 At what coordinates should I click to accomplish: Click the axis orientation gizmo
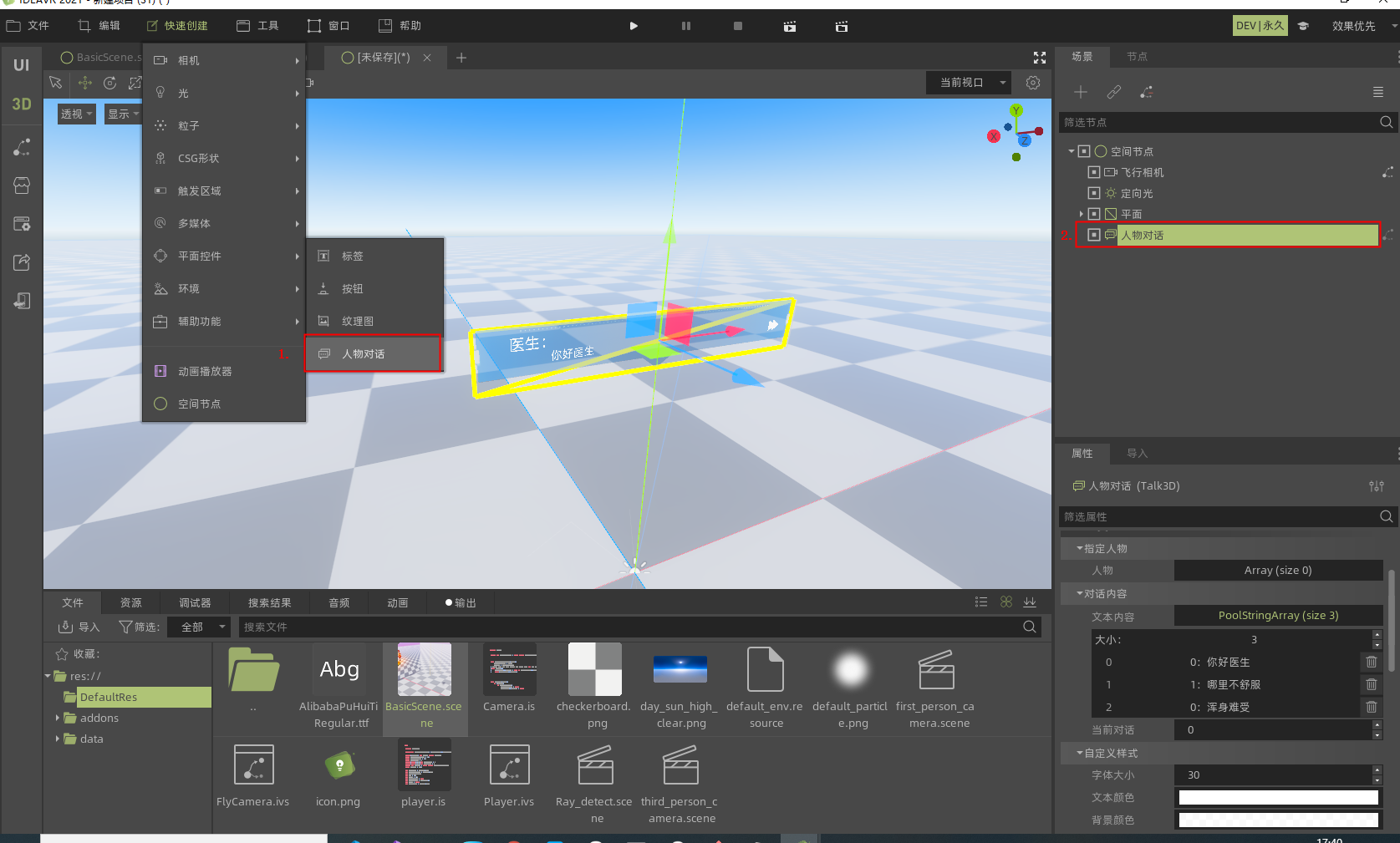click(1016, 134)
